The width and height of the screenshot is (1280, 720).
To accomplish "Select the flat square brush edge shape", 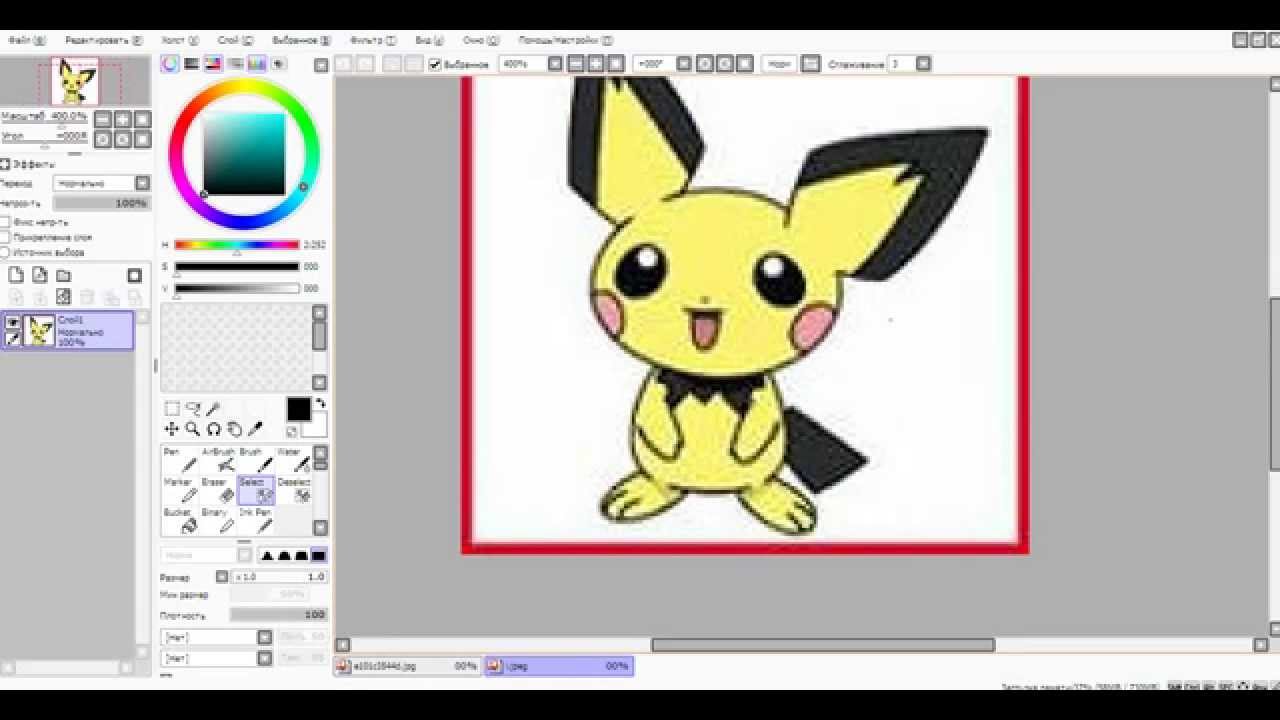I will (x=318, y=555).
